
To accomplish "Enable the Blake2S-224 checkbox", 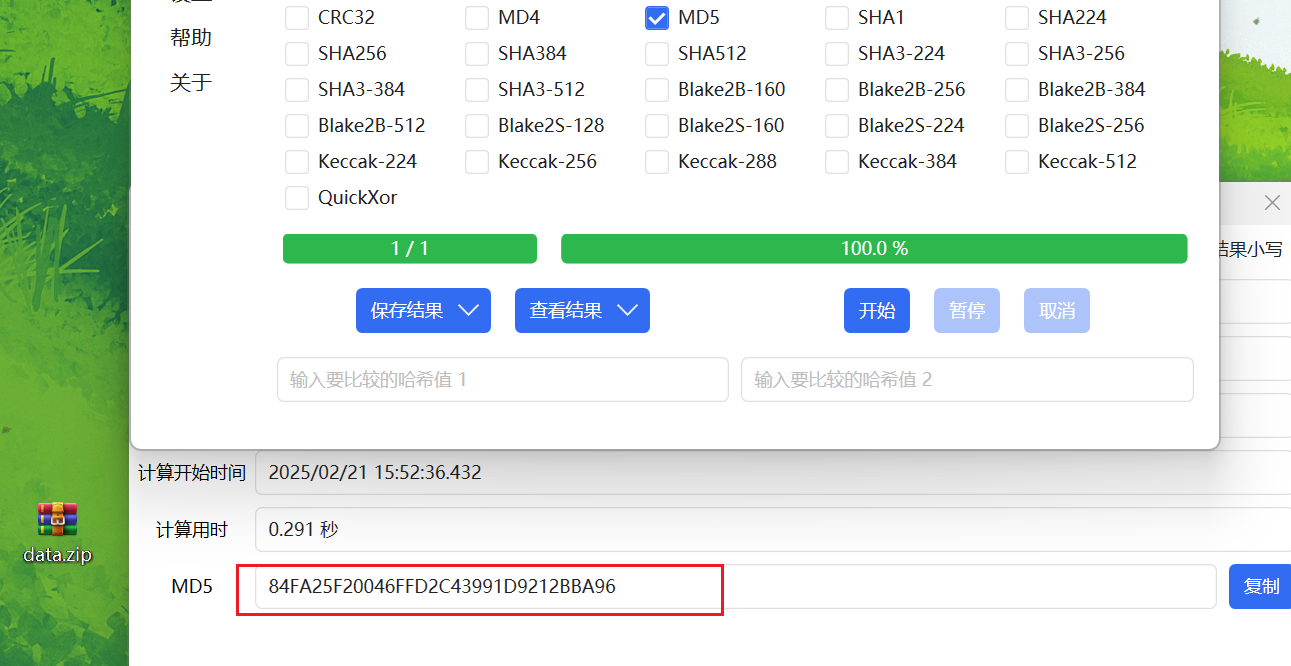I will coord(837,126).
